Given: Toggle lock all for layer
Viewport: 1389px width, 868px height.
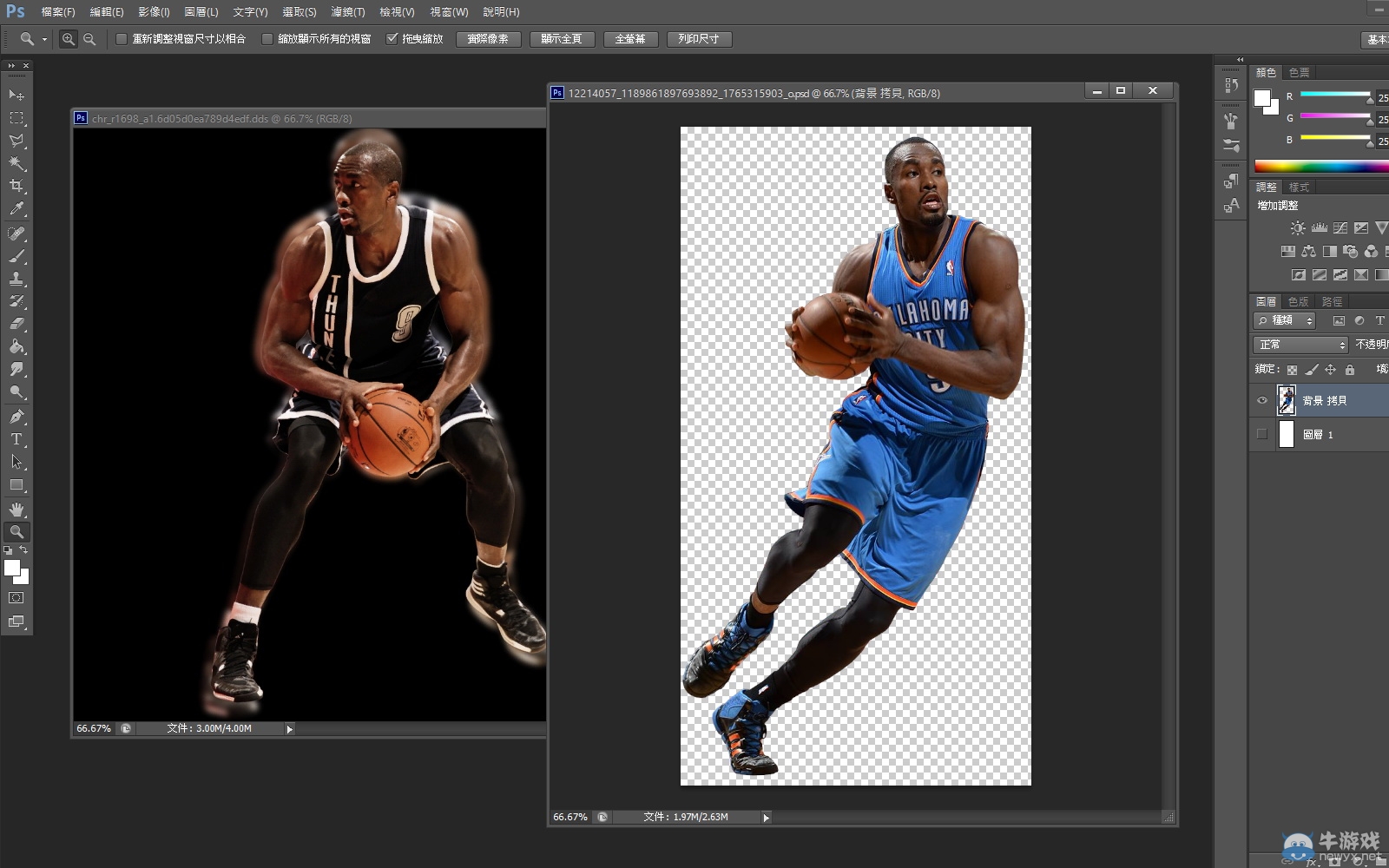Looking at the screenshot, I should point(1349,370).
